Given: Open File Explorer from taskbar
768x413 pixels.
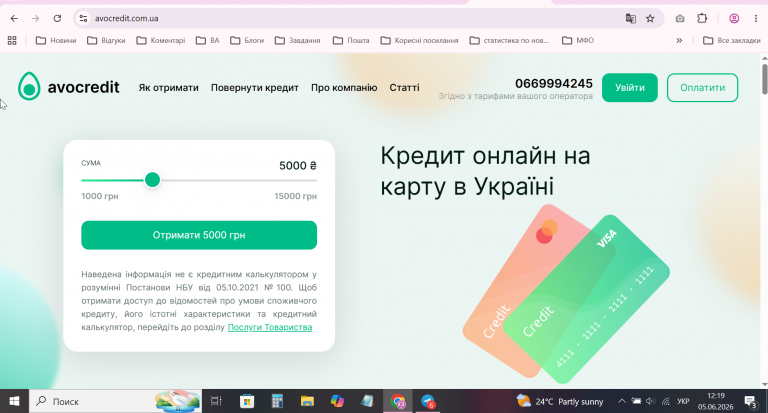Looking at the screenshot, I should pyautogui.click(x=307, y=401).
